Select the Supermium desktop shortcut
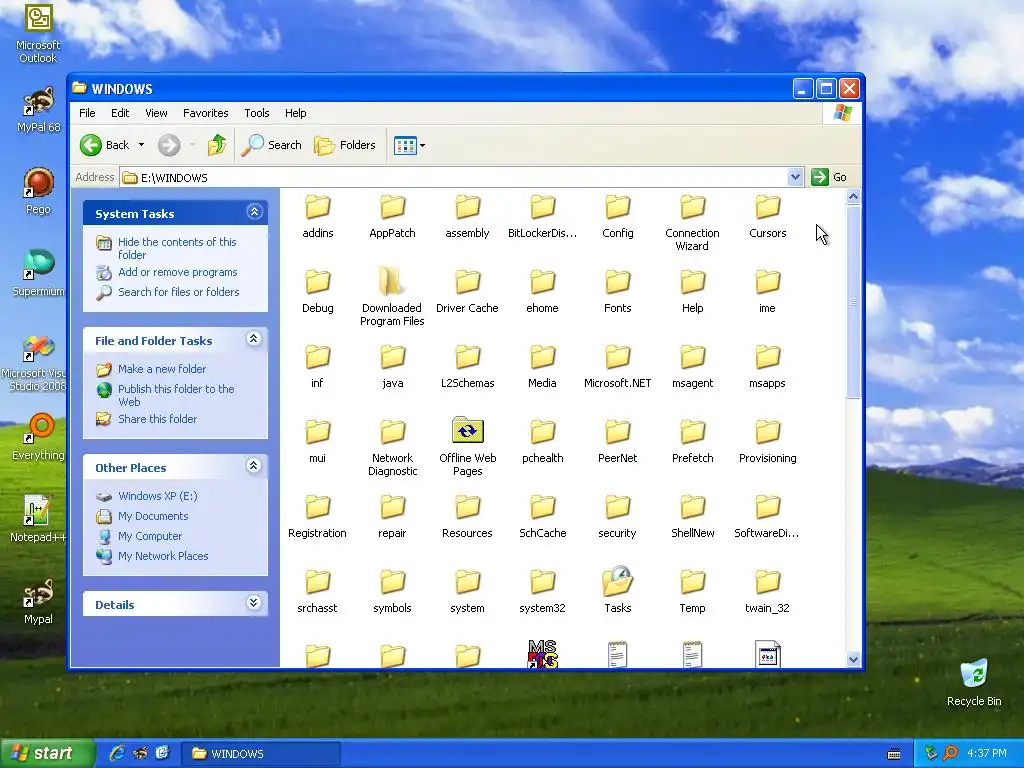The height and width of the screenshot is (768, 1024). (38, 273)
